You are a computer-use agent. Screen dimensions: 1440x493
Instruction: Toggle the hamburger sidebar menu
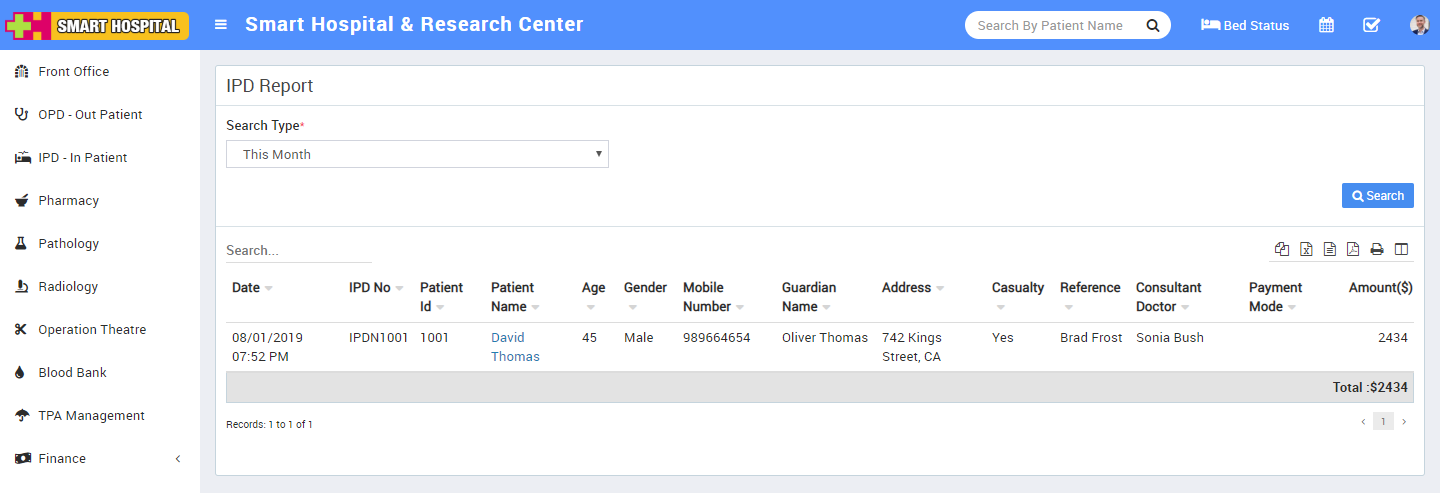click(221, 25)
